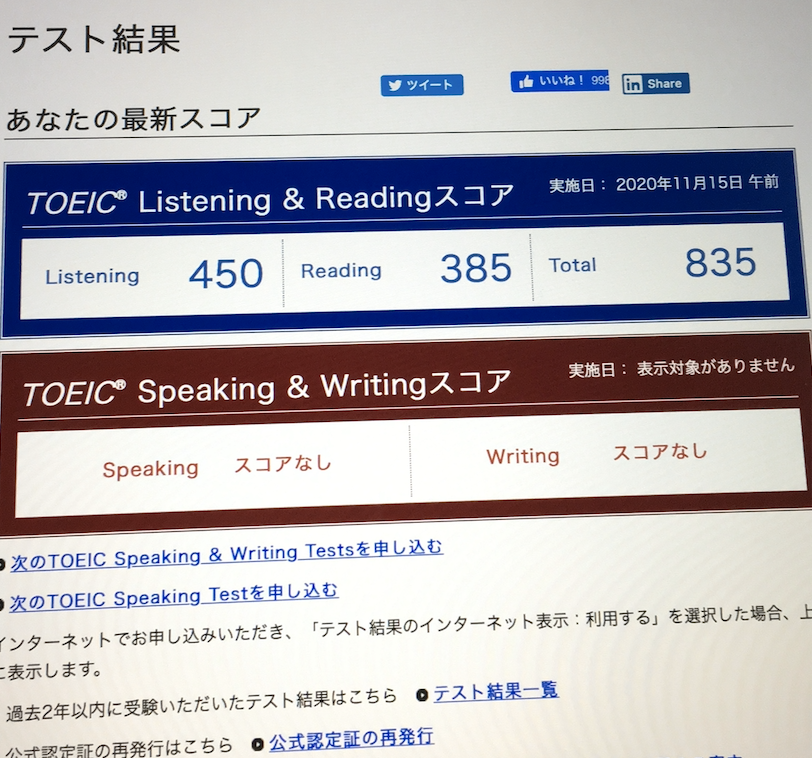Click the 'Writing' label

pyautogui.click(x=523, y=456)
